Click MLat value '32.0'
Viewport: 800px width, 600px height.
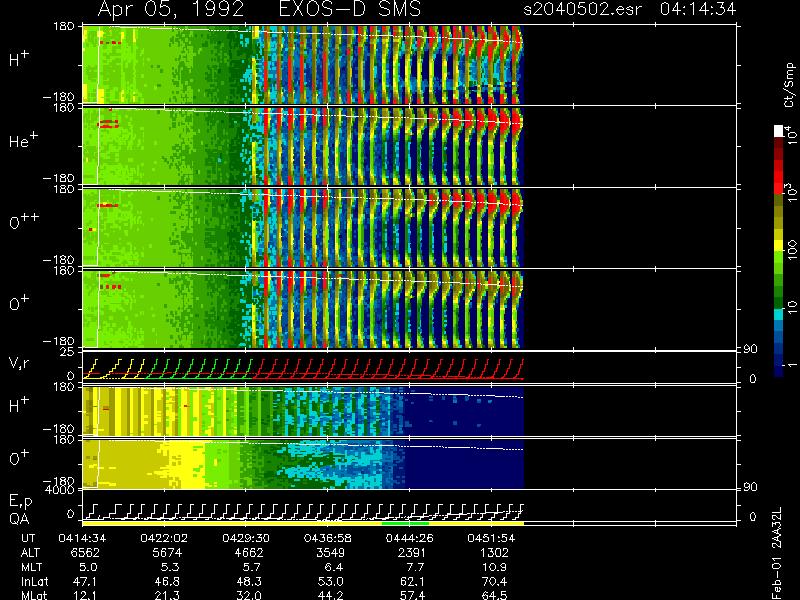[x=248, y=595]
